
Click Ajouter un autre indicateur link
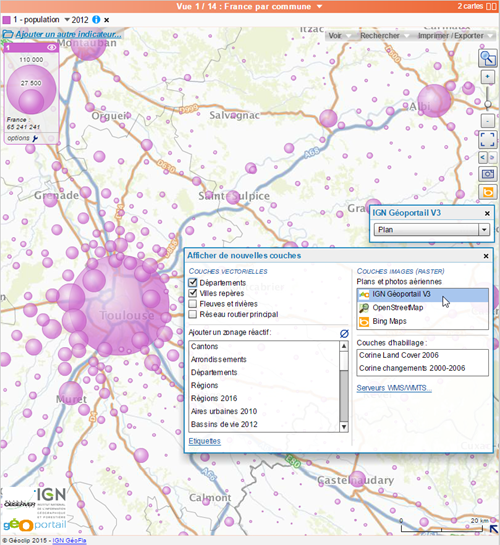(x=68, y=34)
